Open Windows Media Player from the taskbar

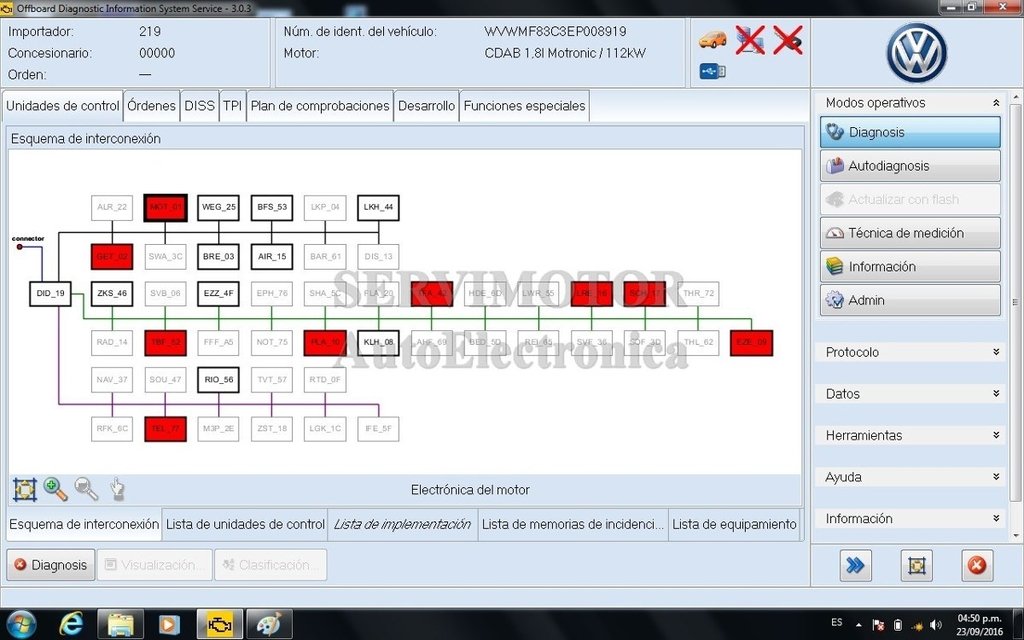coord(168,624)
